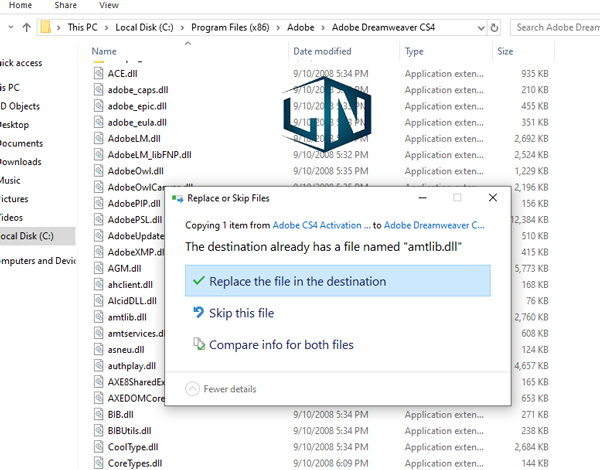Screen dimensions: 600x470
Task: Open Documents in navigation pane
Action: pos(21,143)
